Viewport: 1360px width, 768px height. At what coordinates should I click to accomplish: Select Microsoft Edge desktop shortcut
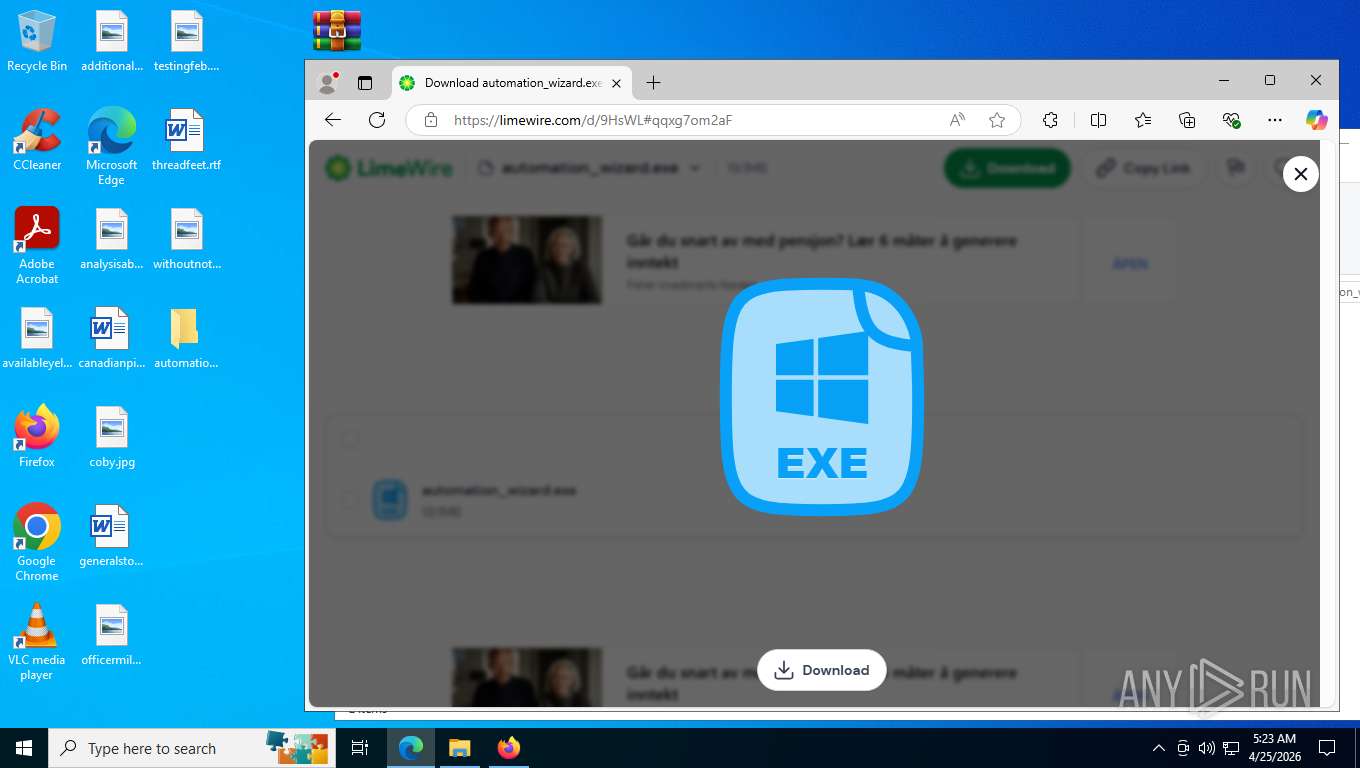click(111, 147)
